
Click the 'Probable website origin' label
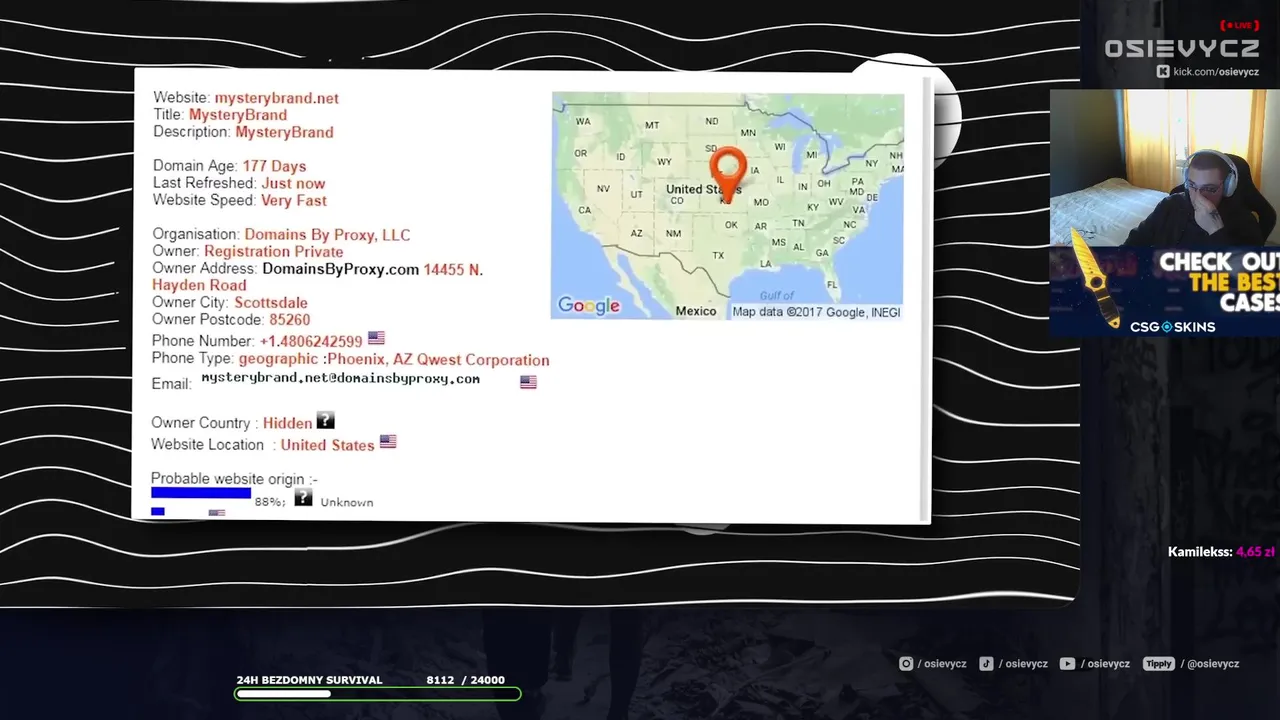tap(234, 479)
